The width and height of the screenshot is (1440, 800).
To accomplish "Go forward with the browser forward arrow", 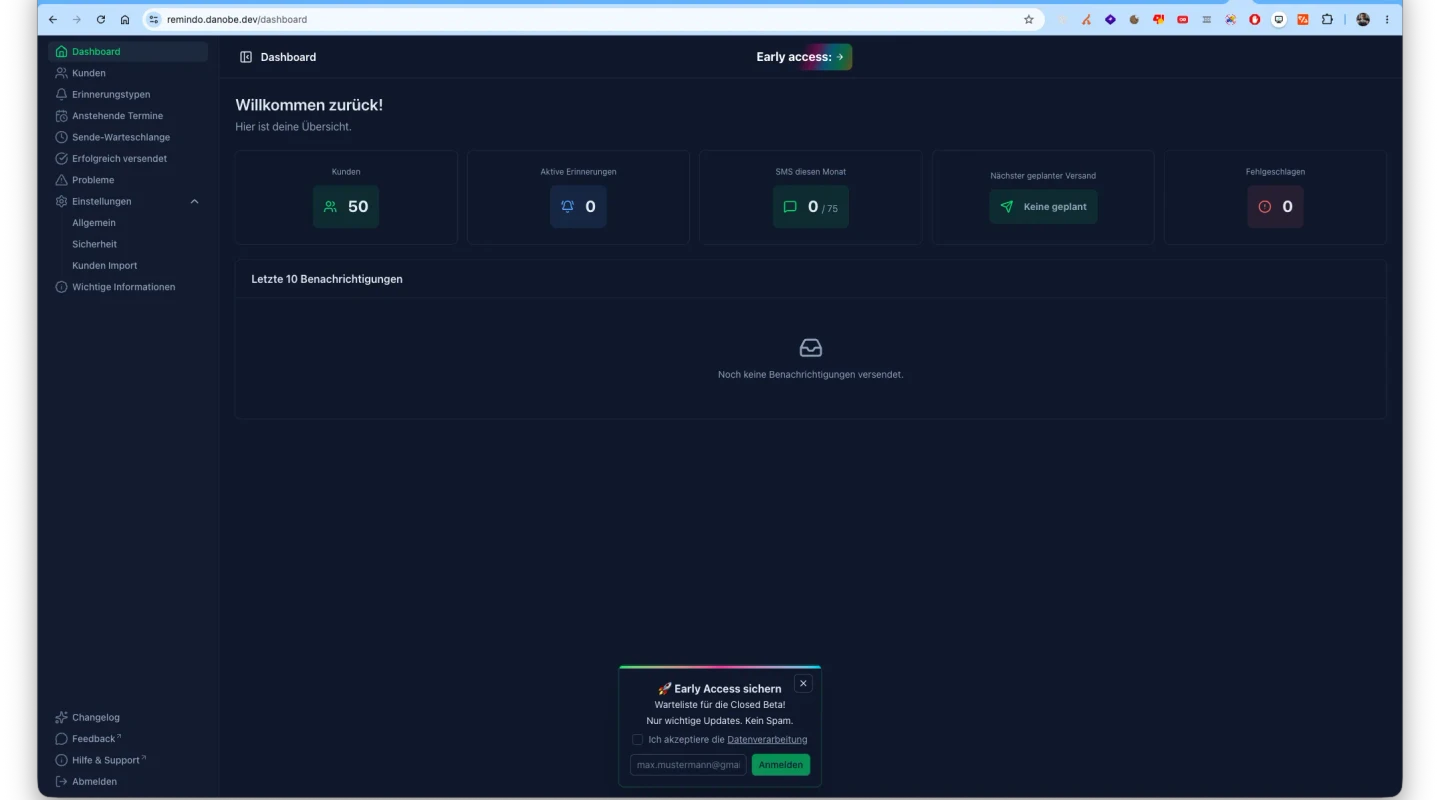I will tap(77, 19).
